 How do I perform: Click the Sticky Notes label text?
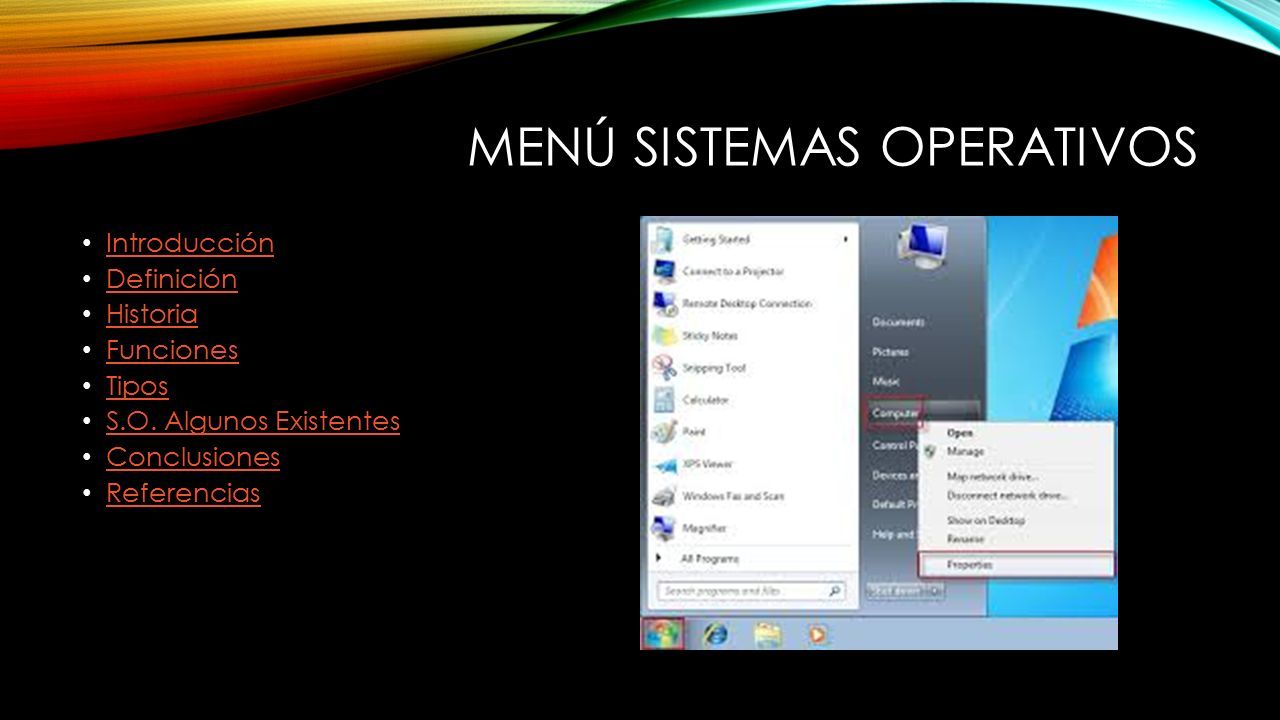click(710, 335)
